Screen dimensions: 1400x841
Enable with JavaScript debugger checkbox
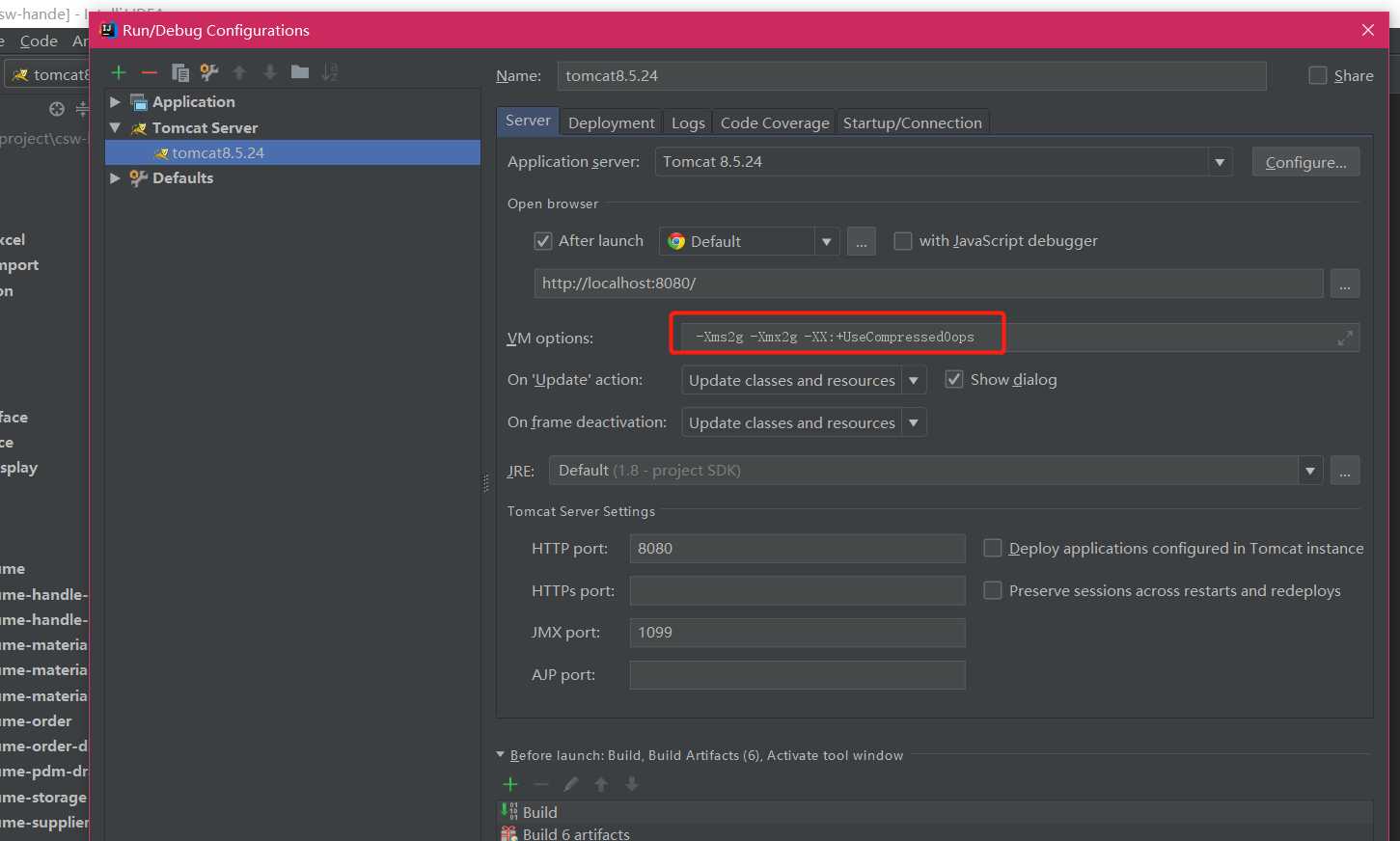pyautogui.click(x=903, y=241)
